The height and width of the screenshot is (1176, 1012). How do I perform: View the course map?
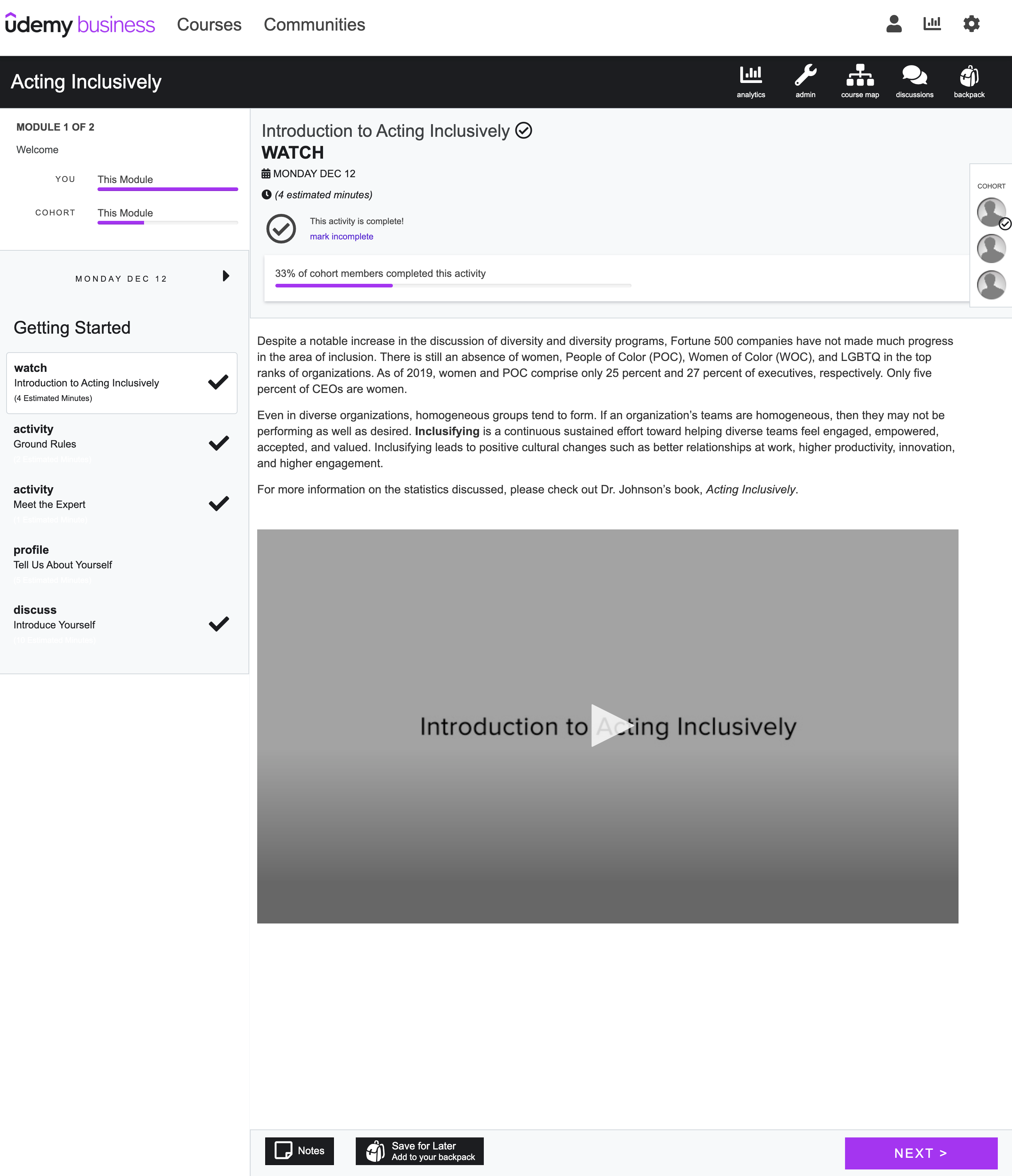(x=858, y=82)
